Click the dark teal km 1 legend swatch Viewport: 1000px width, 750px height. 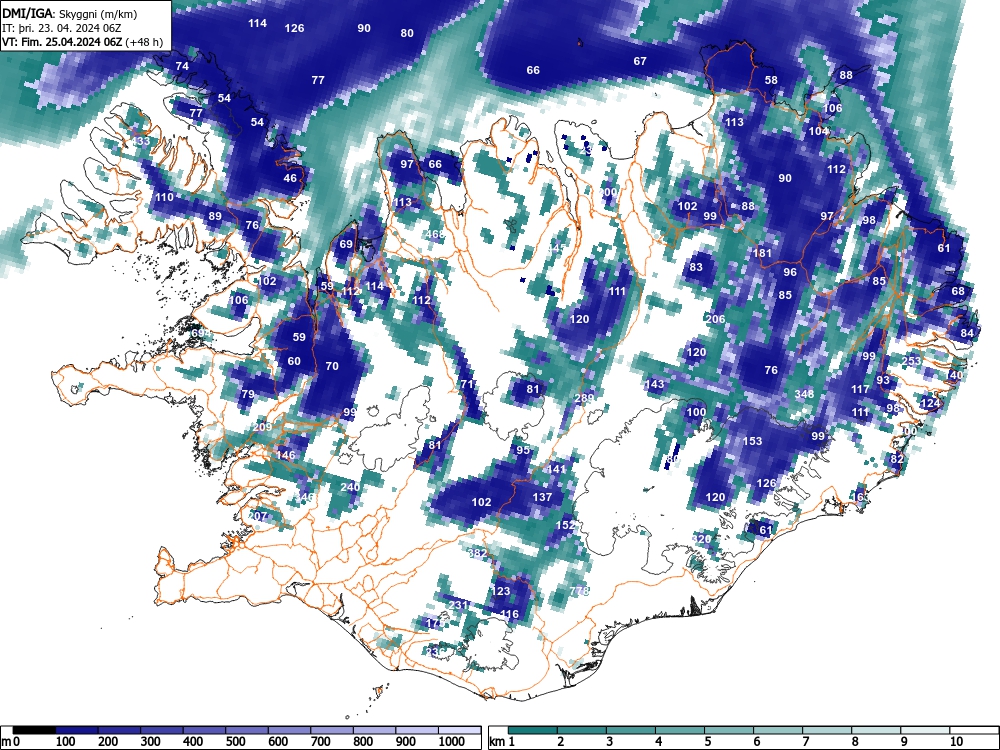pos(533,730)
